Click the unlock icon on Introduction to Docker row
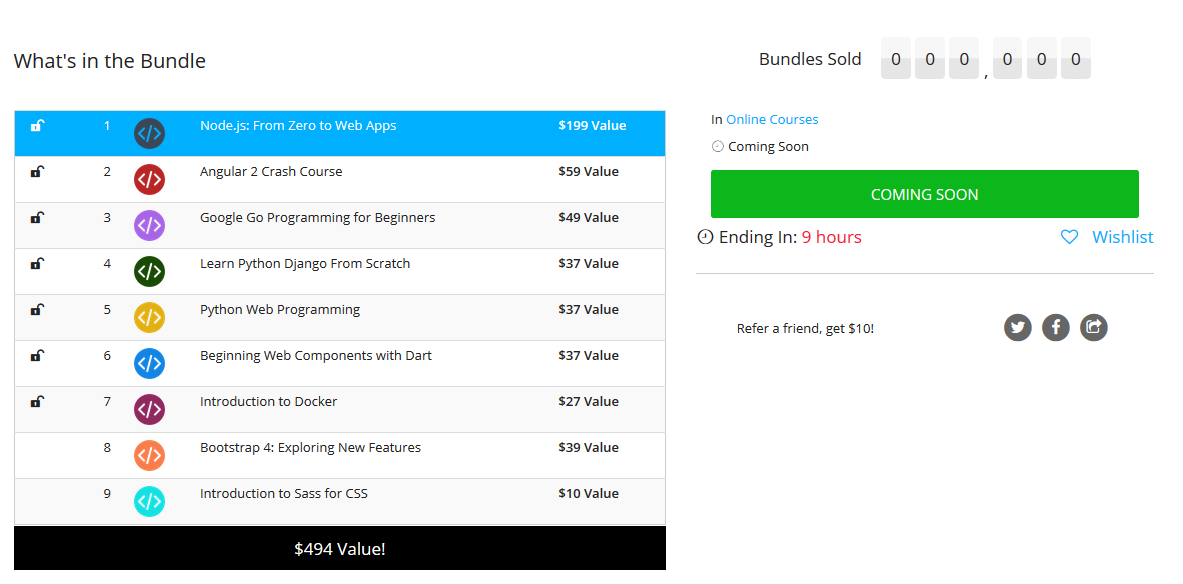The image size is (1183, 584). pyautogui.click(x=37, y=402)
